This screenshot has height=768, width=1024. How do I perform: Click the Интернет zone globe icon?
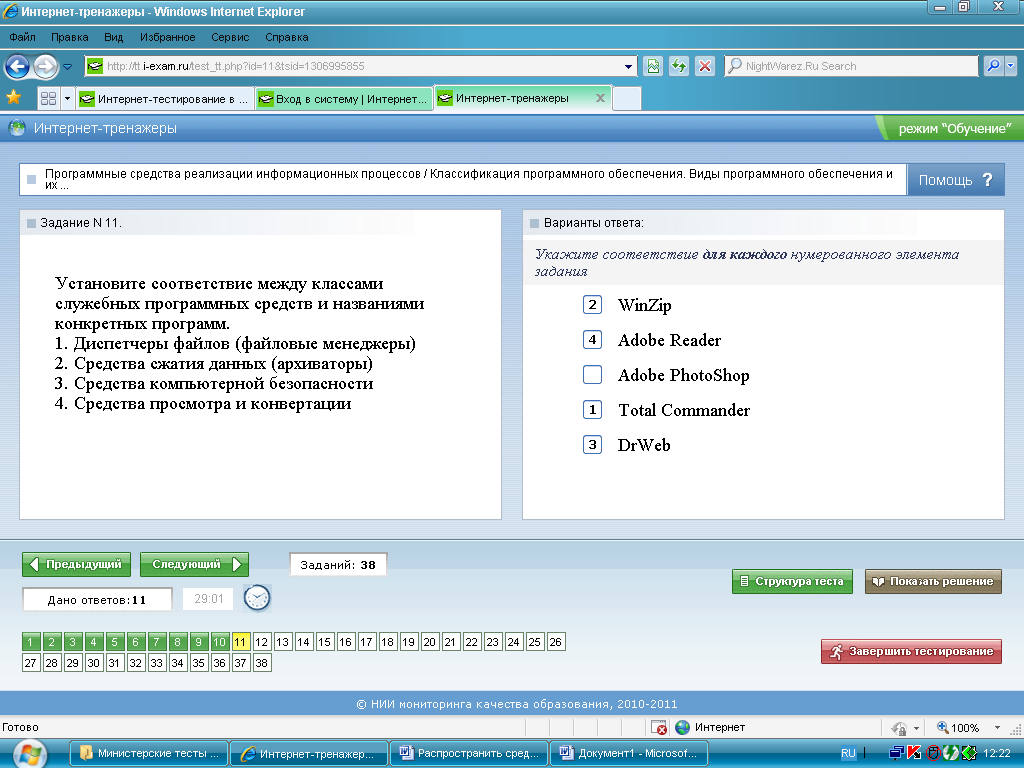coord(682,727)
